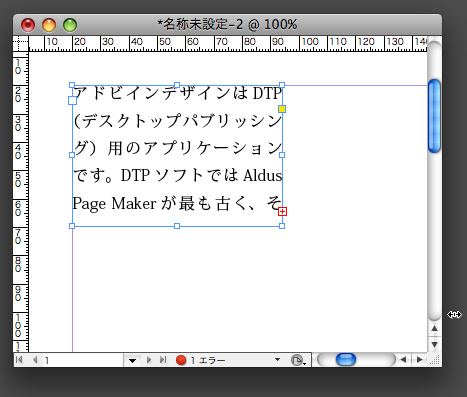The width and height of the screenshot is (467, 397).
Task: Click the scroll down arrow
Action: 434,344
